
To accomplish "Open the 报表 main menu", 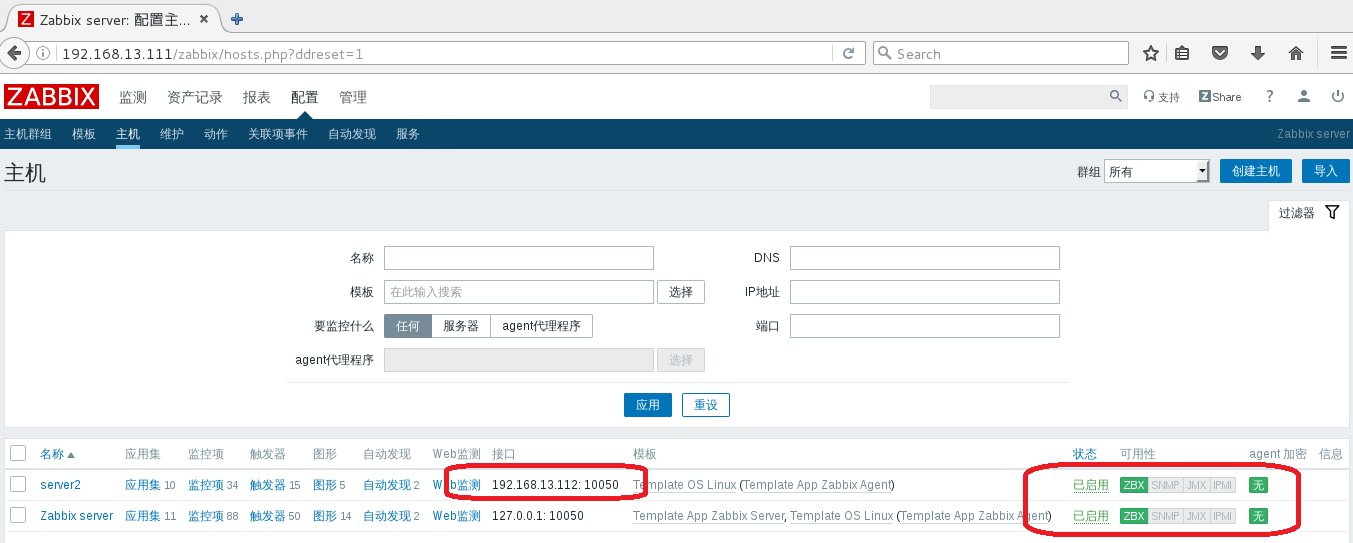I will pos(257,97).
